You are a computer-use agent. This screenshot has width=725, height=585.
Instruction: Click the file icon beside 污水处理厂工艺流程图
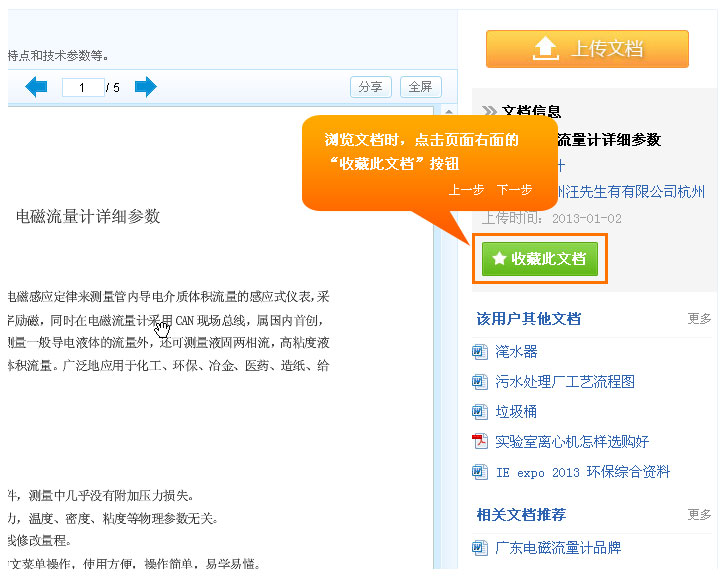coord(479,382)
